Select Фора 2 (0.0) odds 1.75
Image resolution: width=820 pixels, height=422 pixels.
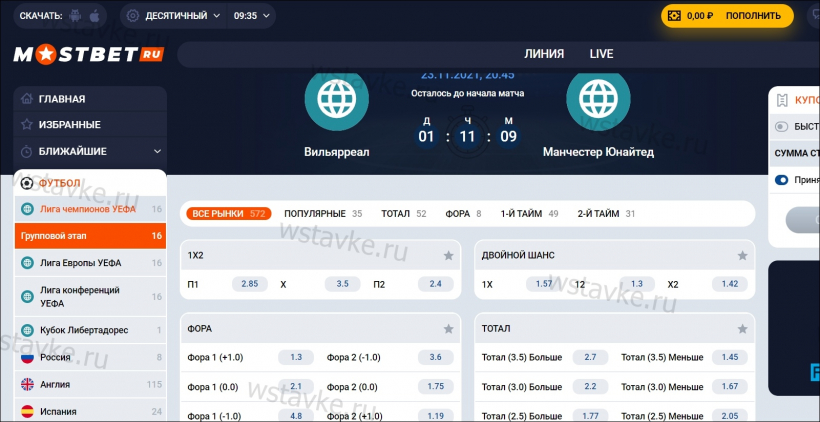click(436, 386)
